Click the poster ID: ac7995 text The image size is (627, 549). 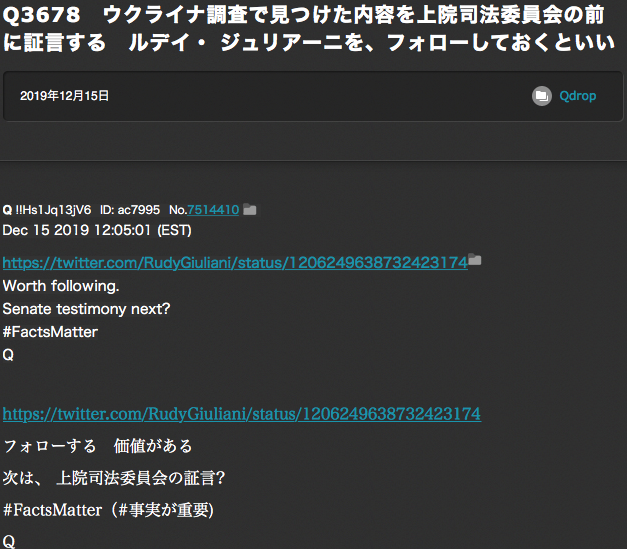click(130, 210)
